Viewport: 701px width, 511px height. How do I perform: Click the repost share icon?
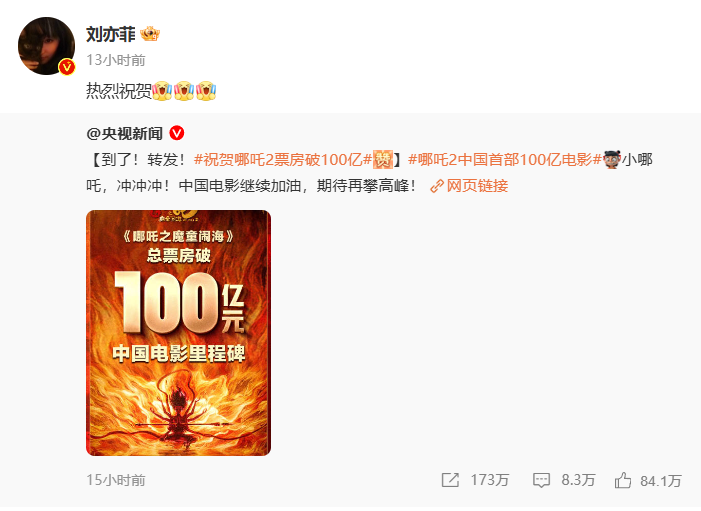point(450,480)
